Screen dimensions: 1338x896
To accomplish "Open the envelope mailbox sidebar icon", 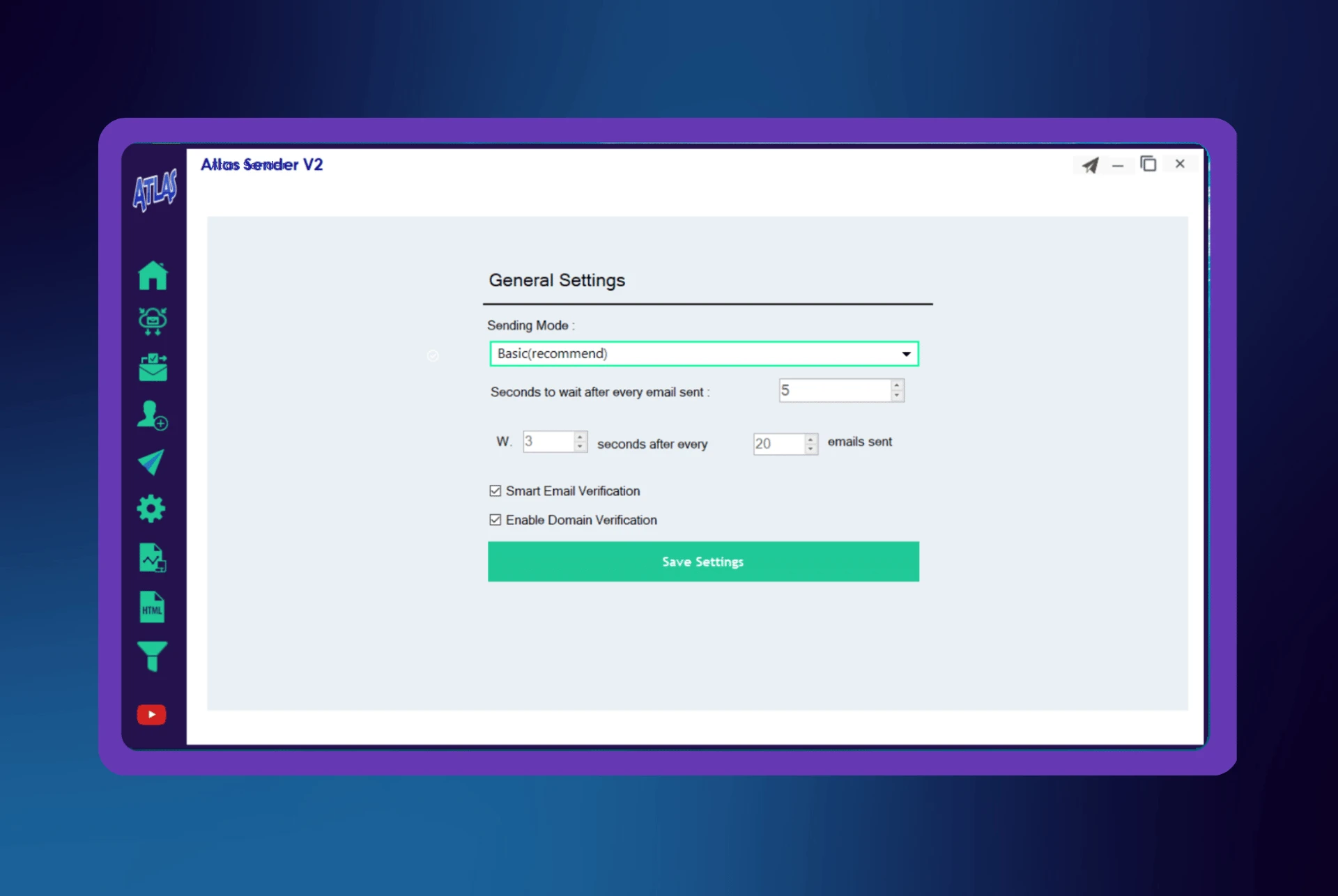I will coord(153,368).
